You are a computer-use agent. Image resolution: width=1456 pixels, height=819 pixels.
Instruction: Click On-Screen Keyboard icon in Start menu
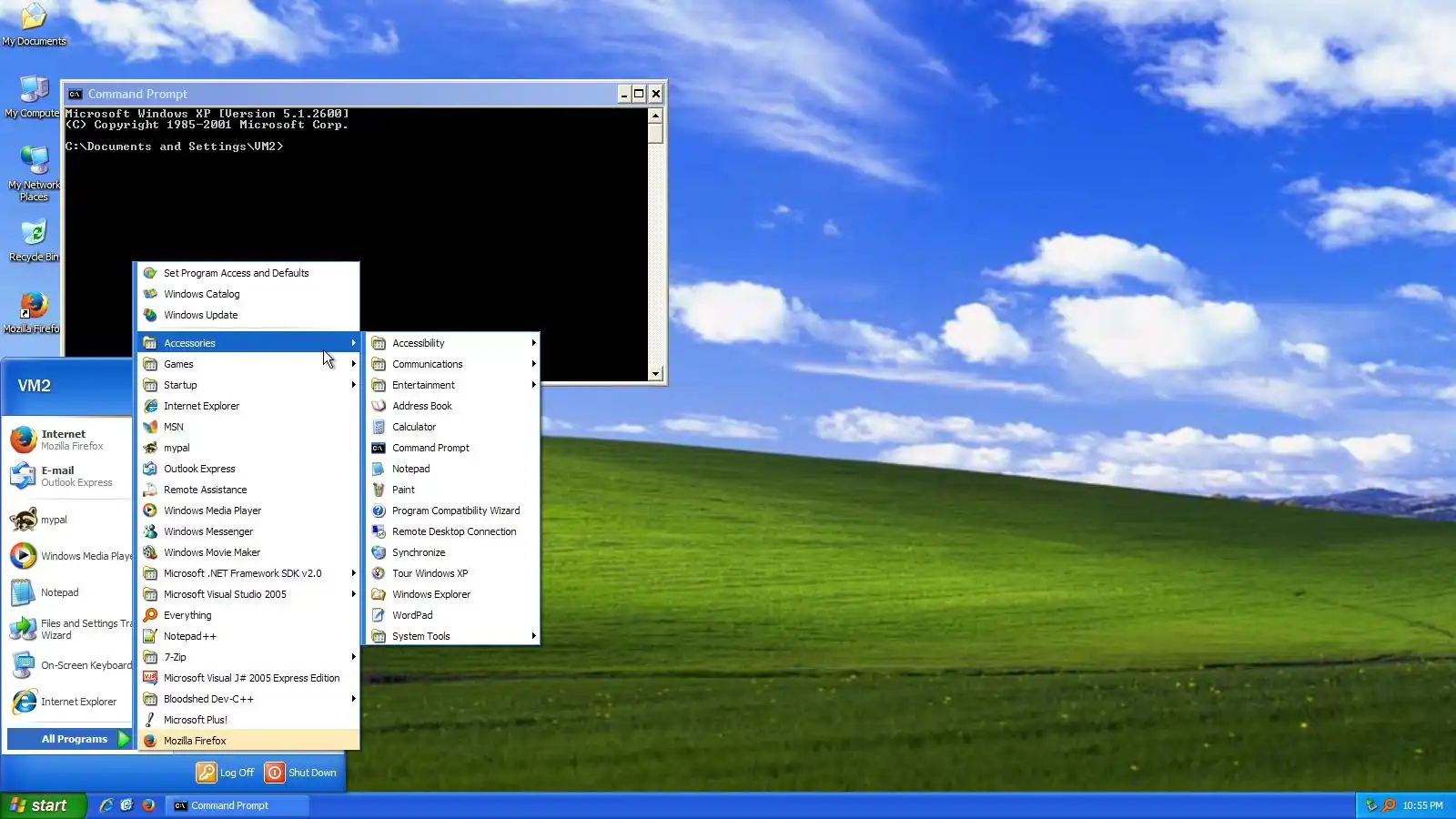23,665
